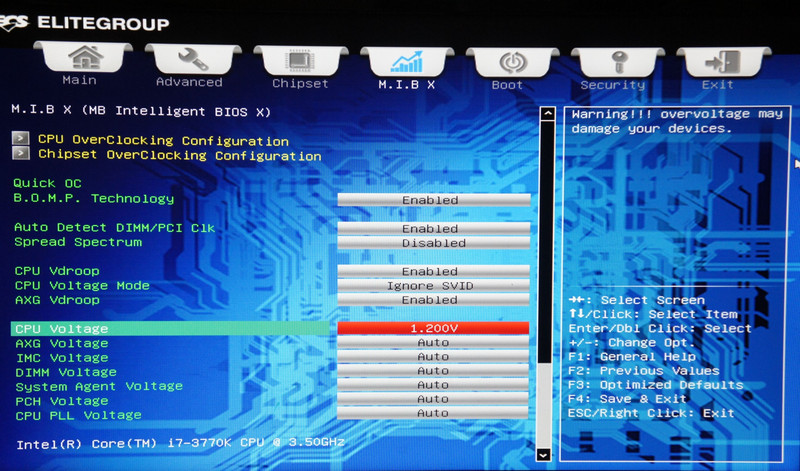This screenshot has width=800, height=471.
Task: Toggle B.O.M.P. Technology Enabled value
Action: pyautogui.click(x=432, y=200)
